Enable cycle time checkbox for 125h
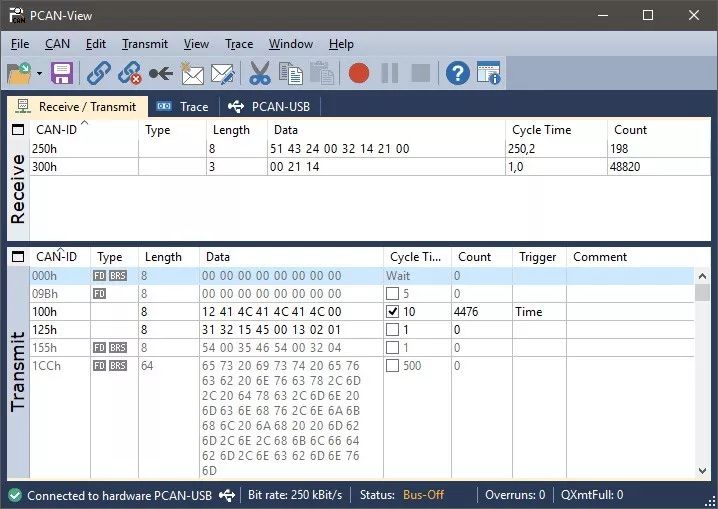The image size is (718, 509). pyautogui.click(x=392, y=330)
